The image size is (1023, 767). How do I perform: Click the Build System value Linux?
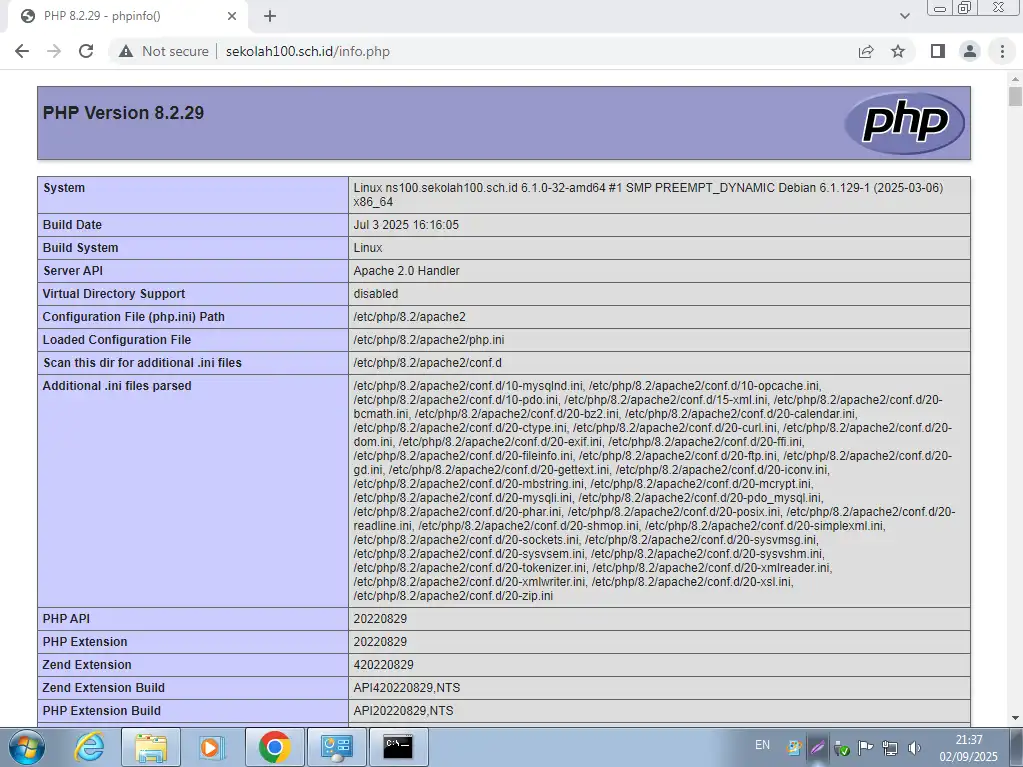(368, 248)
